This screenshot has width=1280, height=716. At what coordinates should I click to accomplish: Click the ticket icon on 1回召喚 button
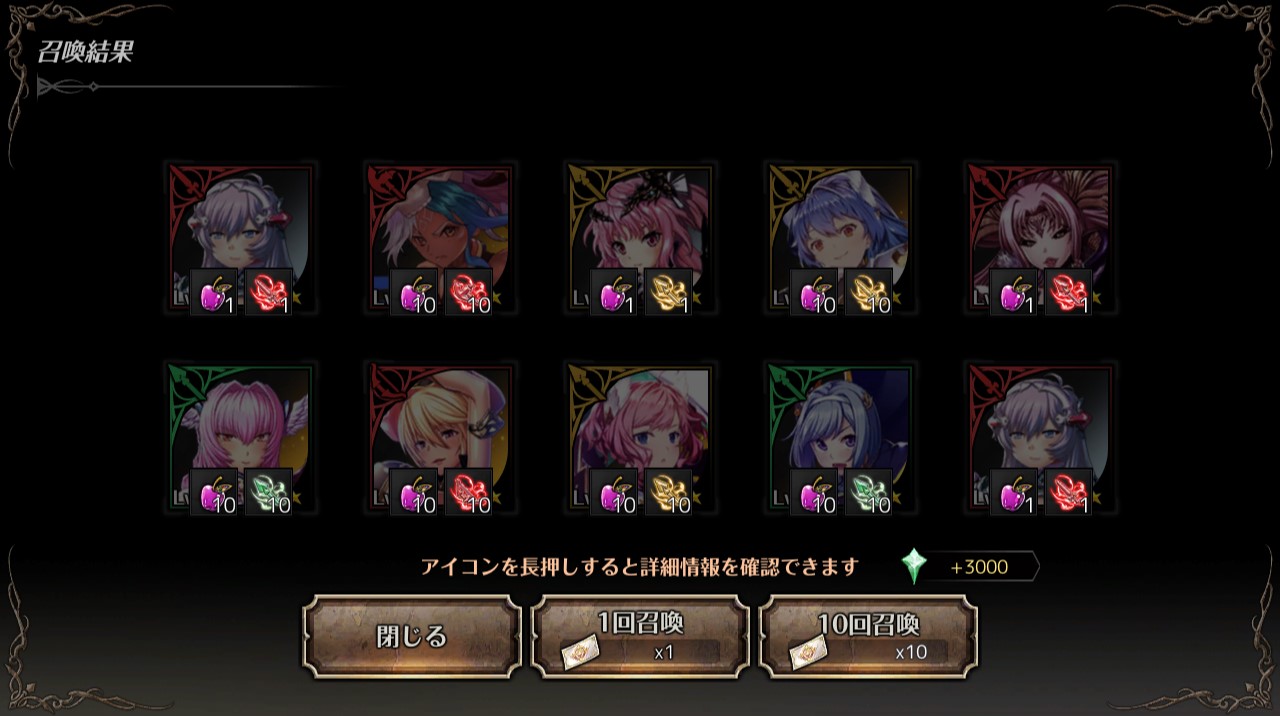579,653
